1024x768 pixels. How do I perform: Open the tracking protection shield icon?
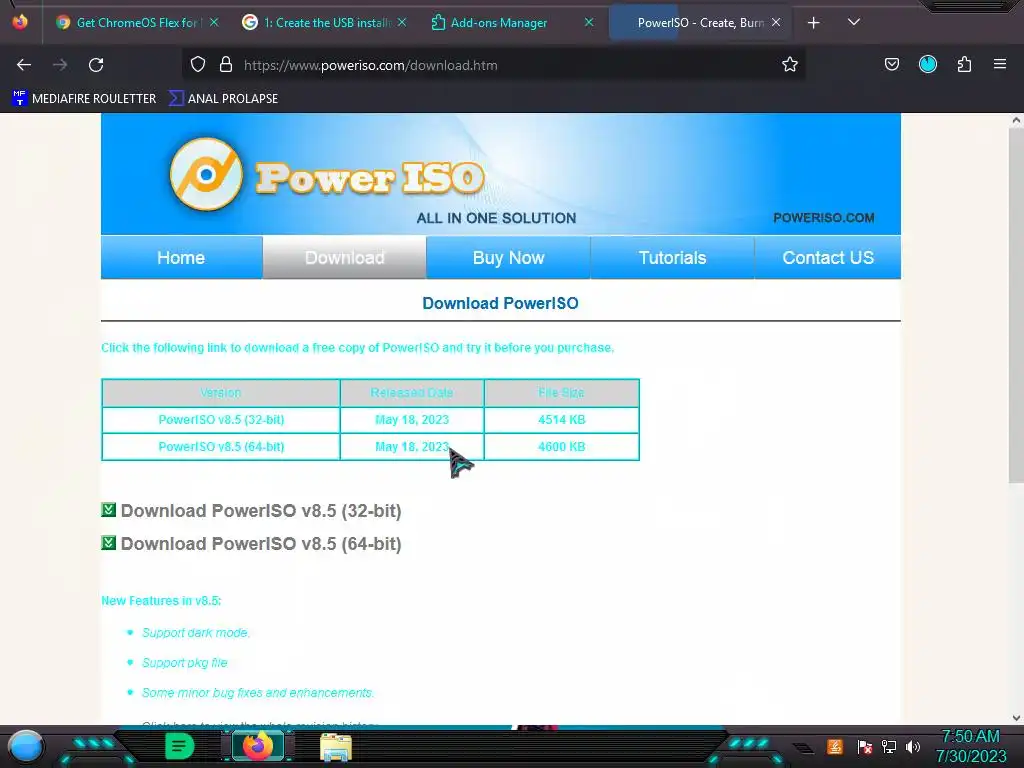[x=198, y=65]
